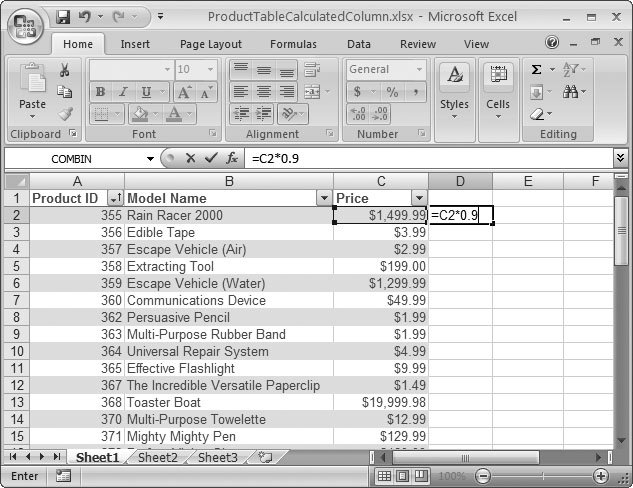Increase font size with Grow Font

(x=184, y=92)
